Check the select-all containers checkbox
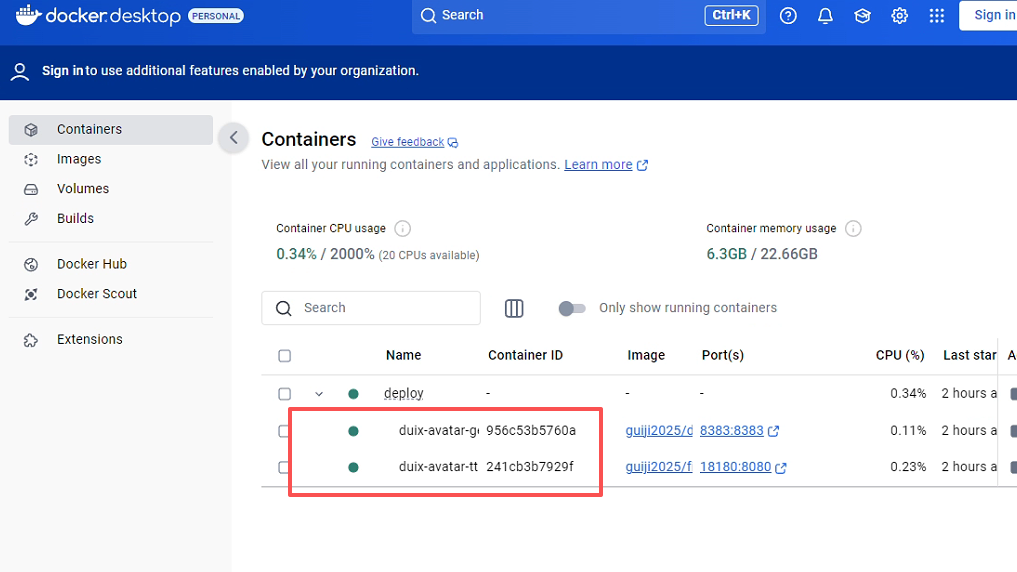Viewport: 1017px width, 572px height. click(284, 355)
